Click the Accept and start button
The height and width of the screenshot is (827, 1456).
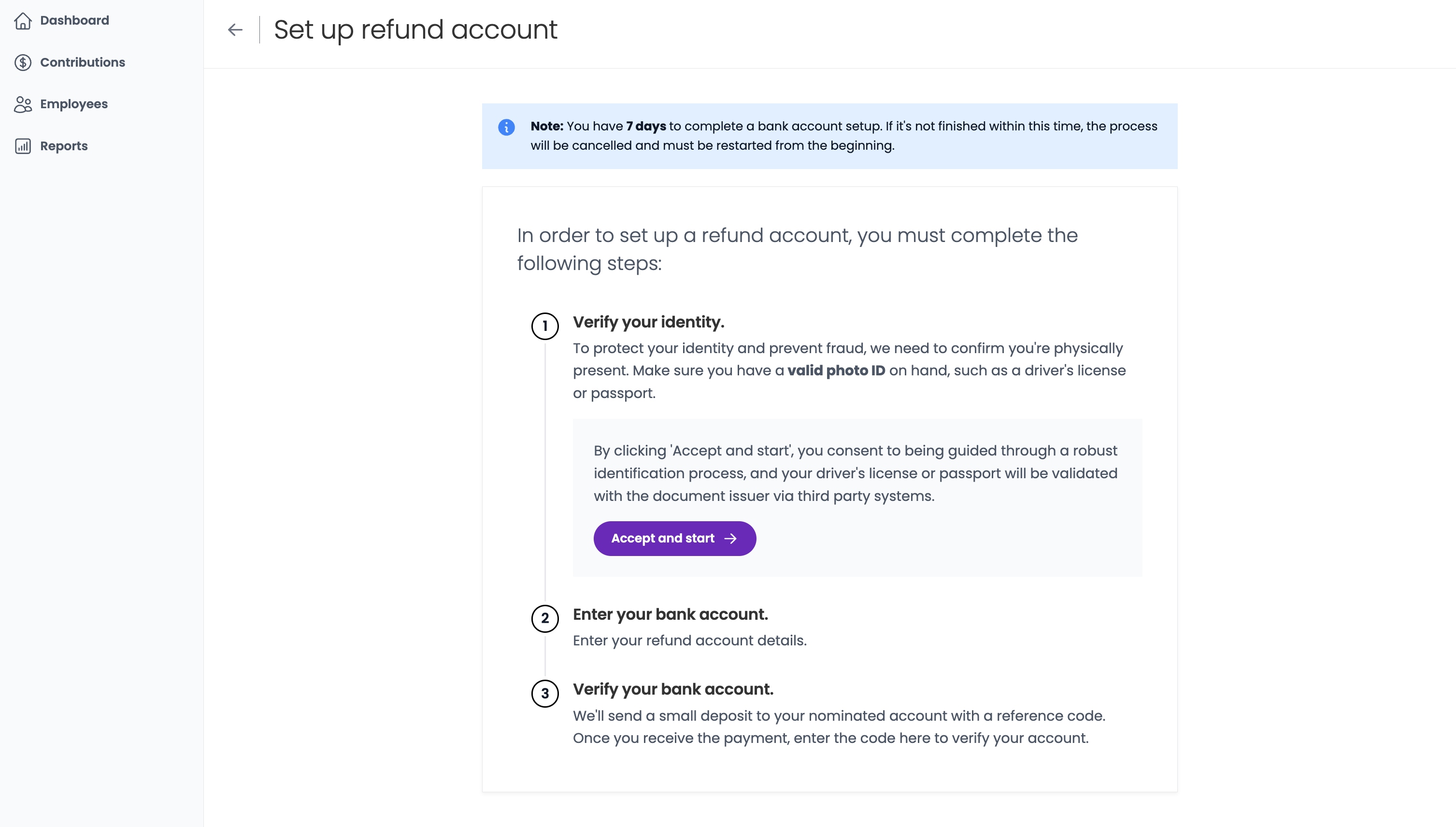pyautogui.click(x=675, y=539)
